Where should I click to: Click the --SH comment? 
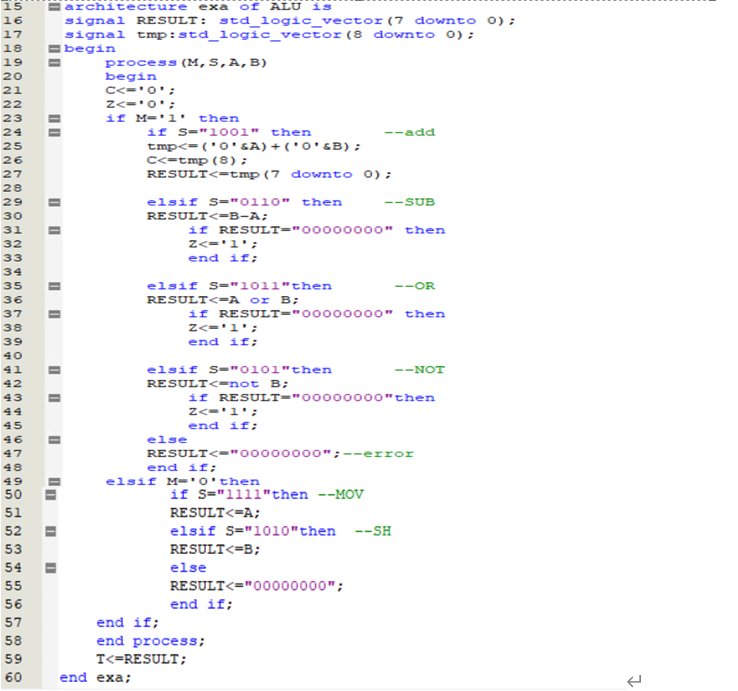click(x=373, y=531)
